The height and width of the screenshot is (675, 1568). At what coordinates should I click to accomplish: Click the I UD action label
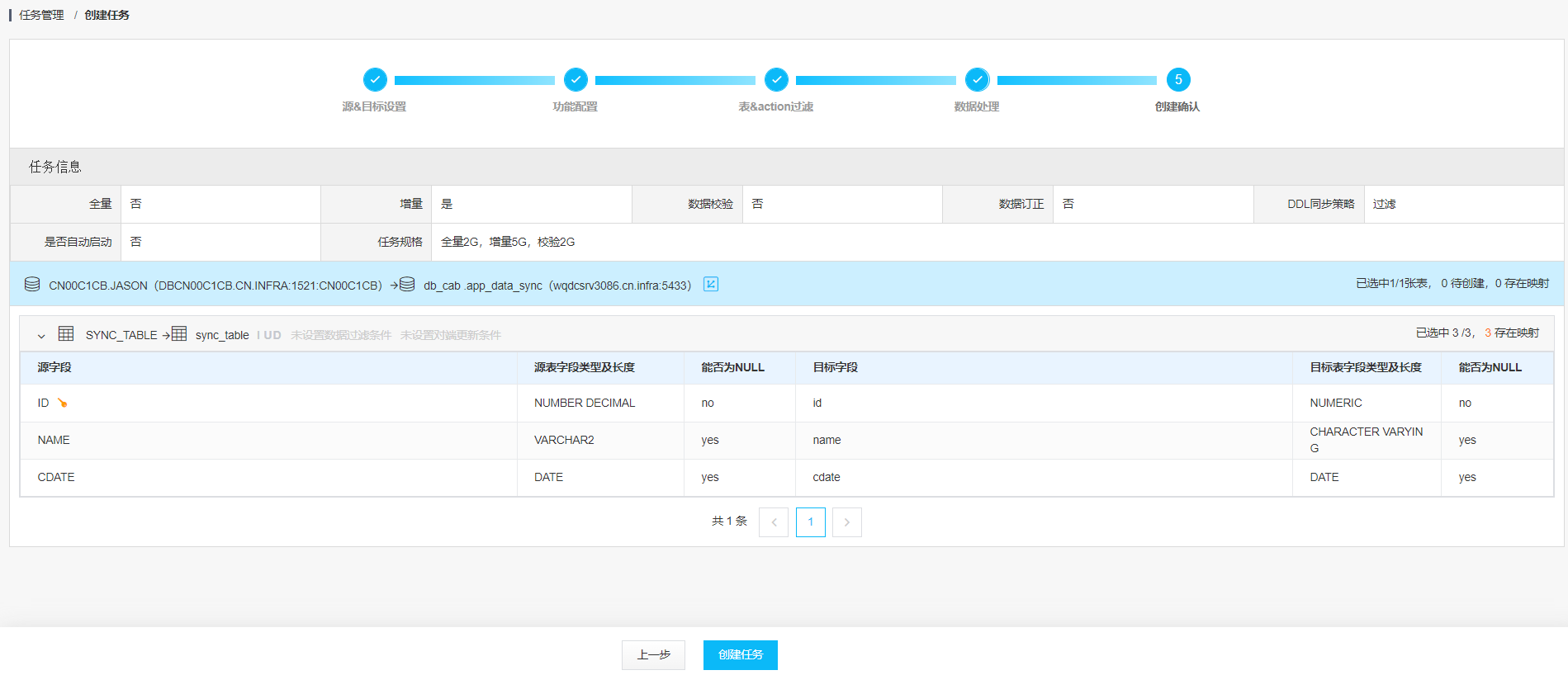(269, 335)
